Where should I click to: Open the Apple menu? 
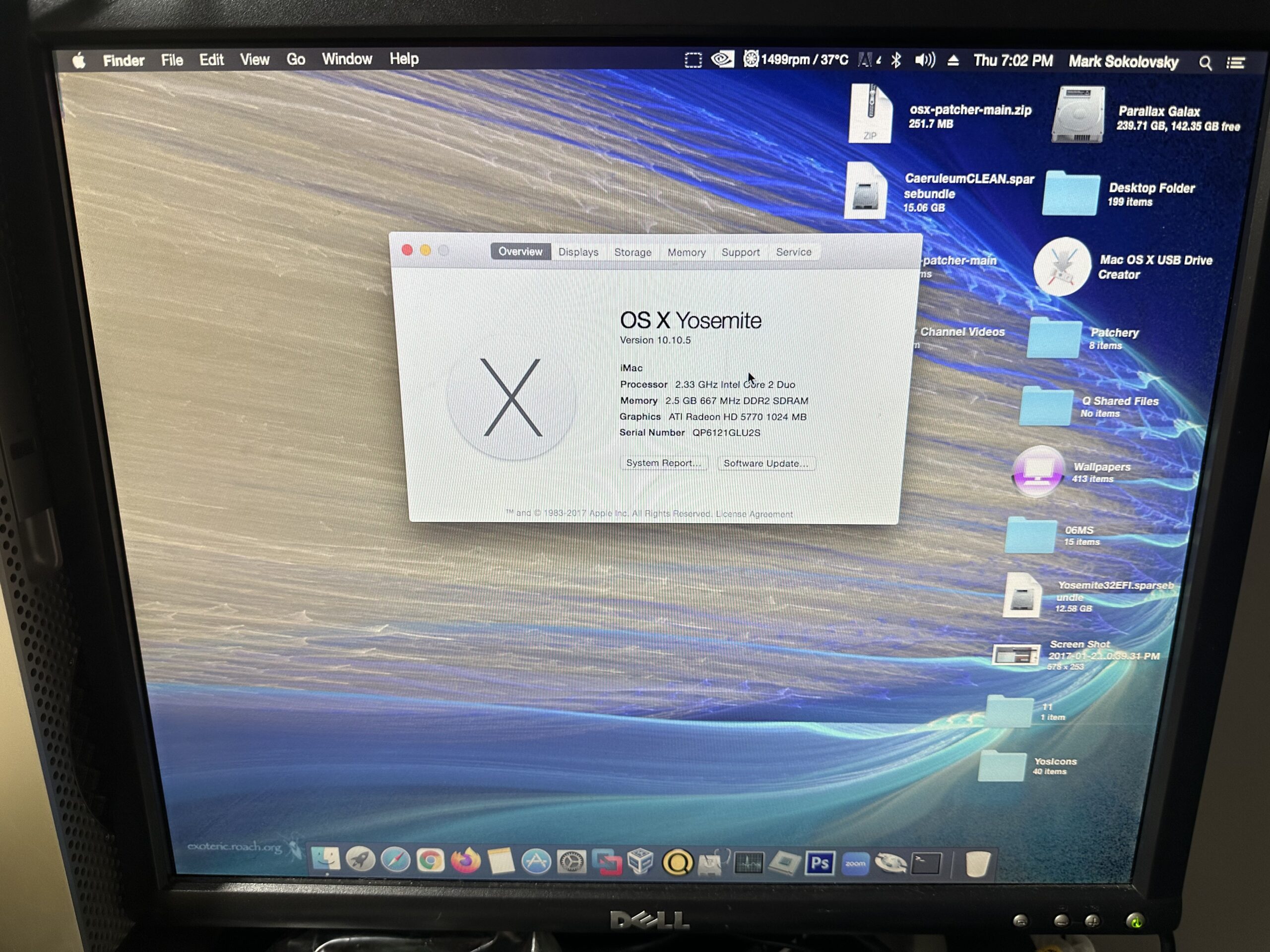click(79, 60)
